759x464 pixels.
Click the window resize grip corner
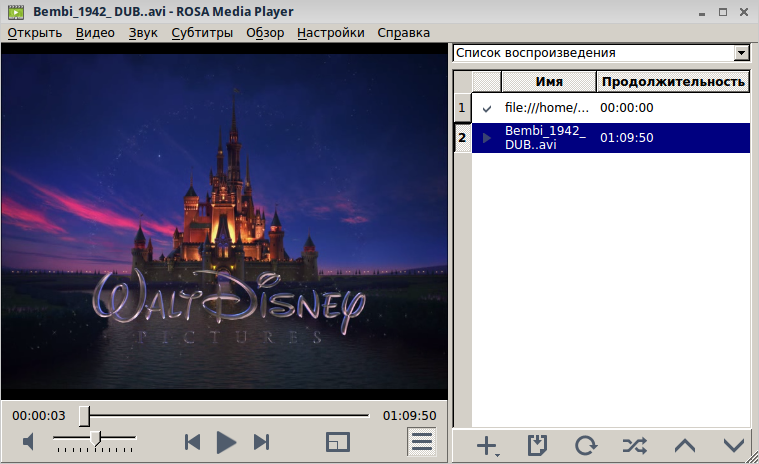pyautogui.click(x=753, y=458)
